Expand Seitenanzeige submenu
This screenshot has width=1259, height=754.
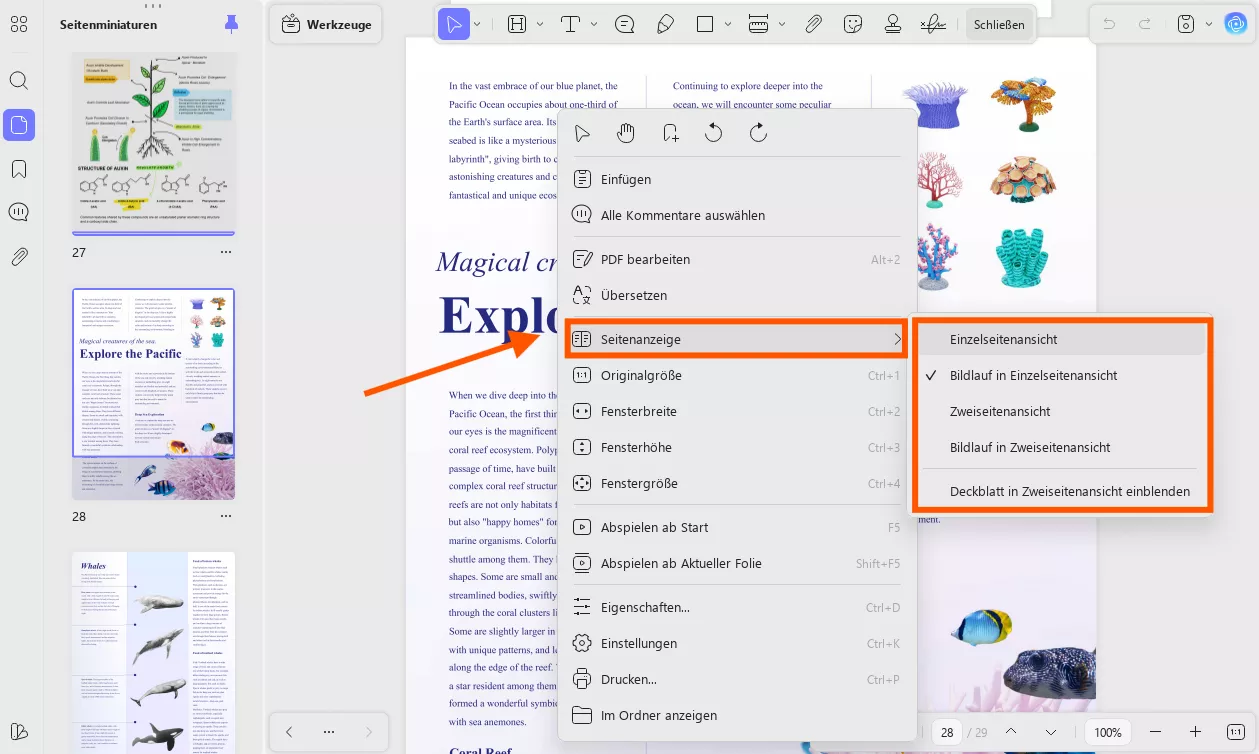tap(736, 339)
